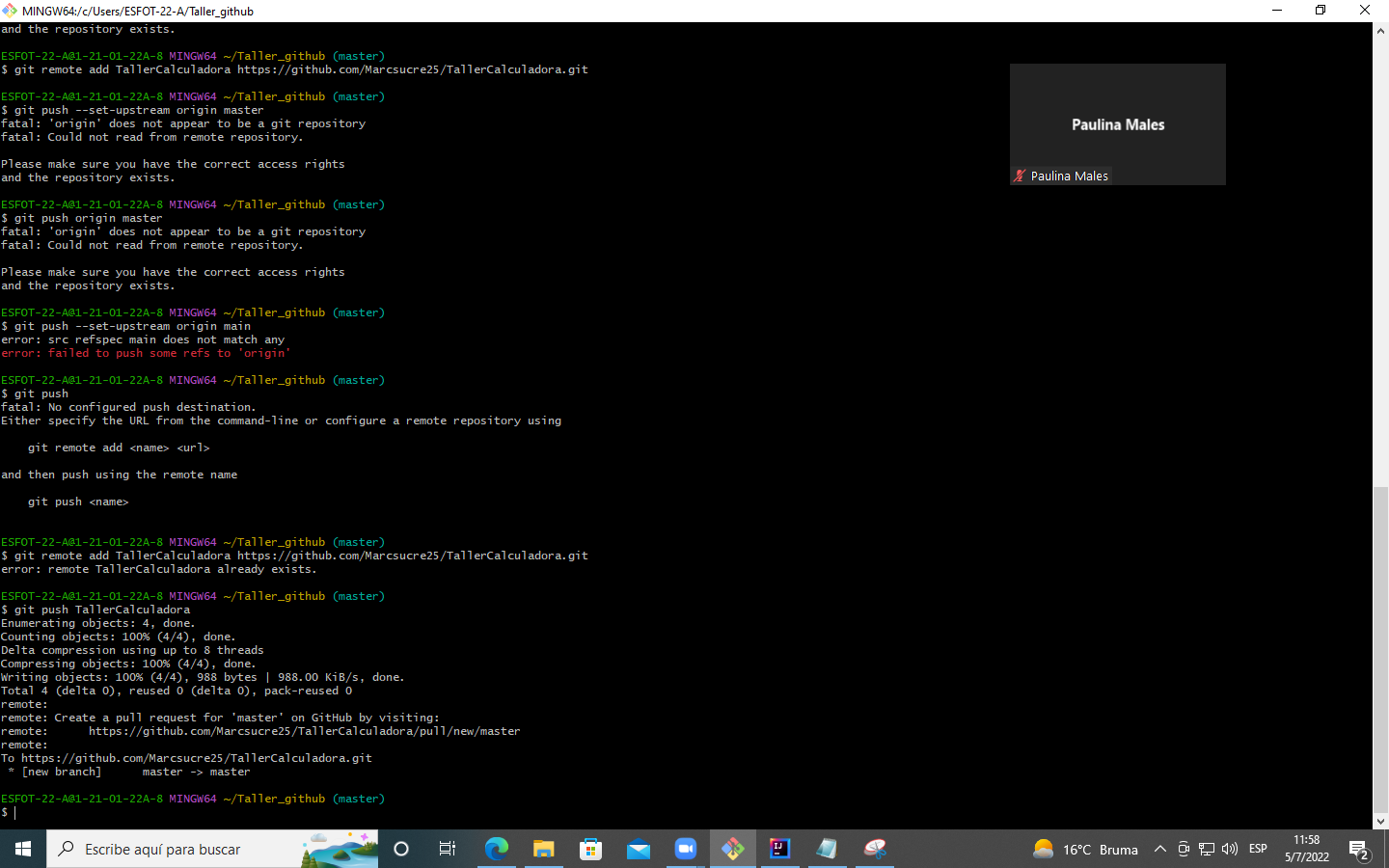Select the Git Bash taskbar icon
The height and width of the screenshot is (868, 1389).
733,849
